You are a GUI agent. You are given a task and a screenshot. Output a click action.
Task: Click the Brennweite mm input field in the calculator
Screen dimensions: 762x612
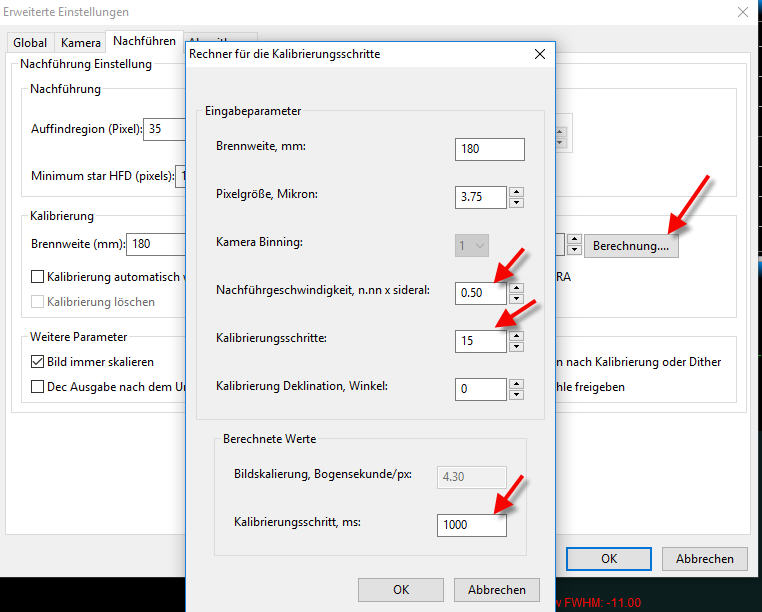pos(489,149)
